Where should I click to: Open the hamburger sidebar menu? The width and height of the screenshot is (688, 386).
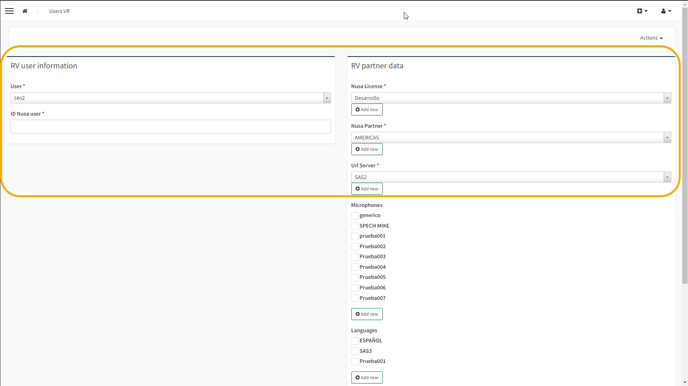point(9,11)
